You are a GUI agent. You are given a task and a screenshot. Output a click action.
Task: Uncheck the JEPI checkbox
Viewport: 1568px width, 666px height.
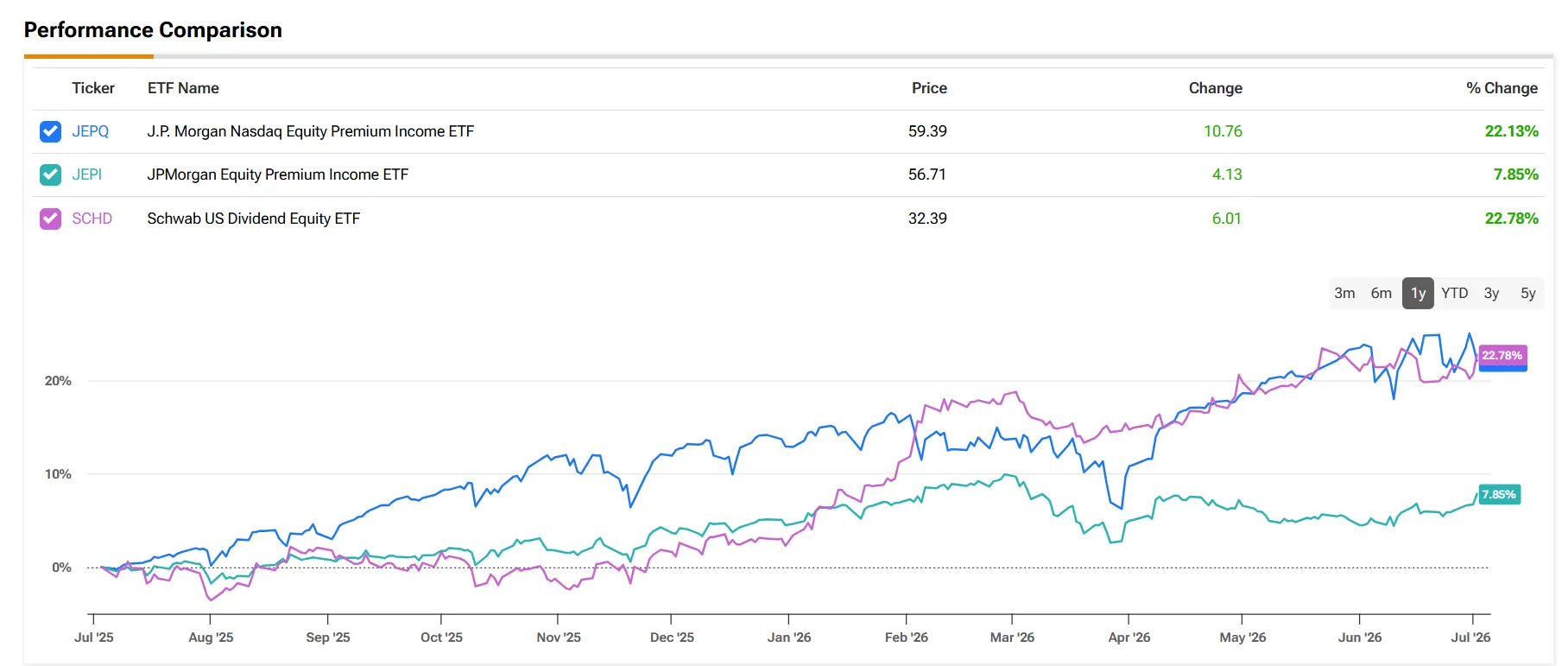(50, 174)
